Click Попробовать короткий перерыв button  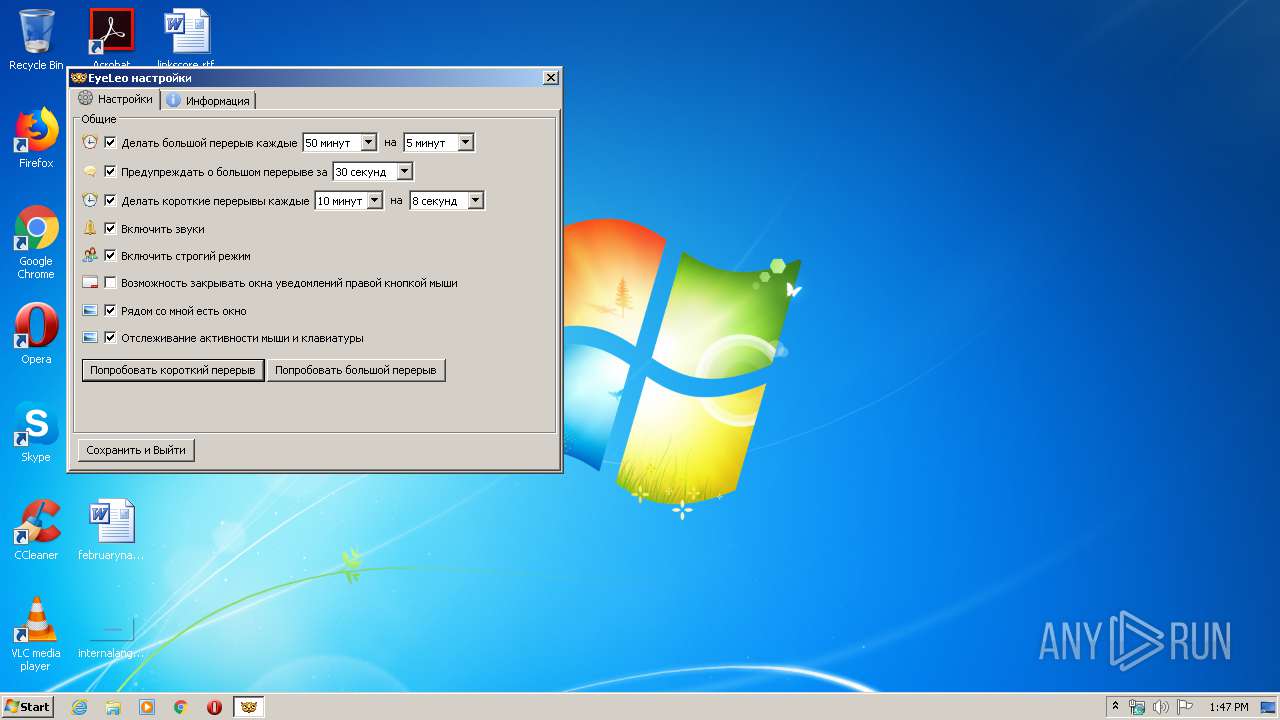173,370
